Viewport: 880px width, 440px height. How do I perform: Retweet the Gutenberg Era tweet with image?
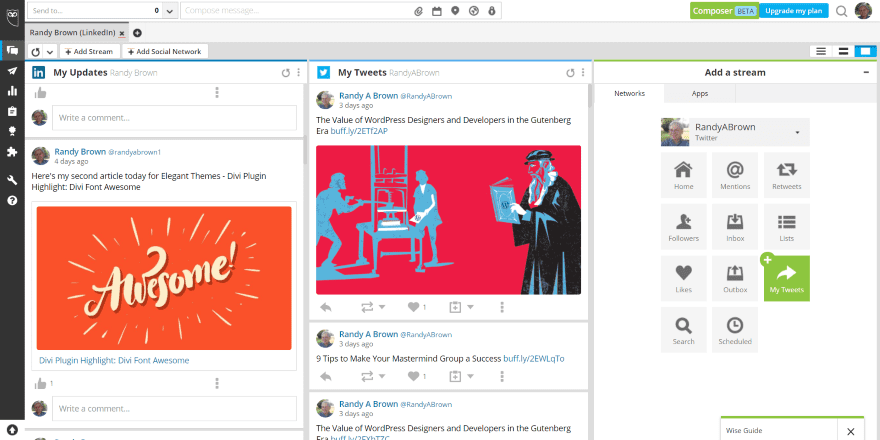pos(367,307)
